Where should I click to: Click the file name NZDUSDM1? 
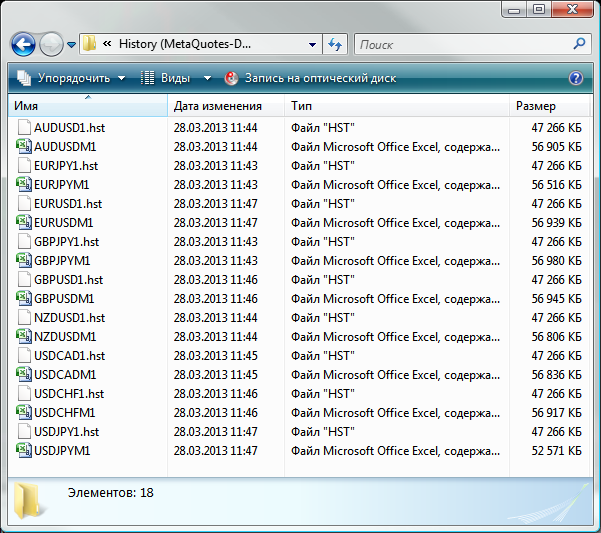click(65, 337)
